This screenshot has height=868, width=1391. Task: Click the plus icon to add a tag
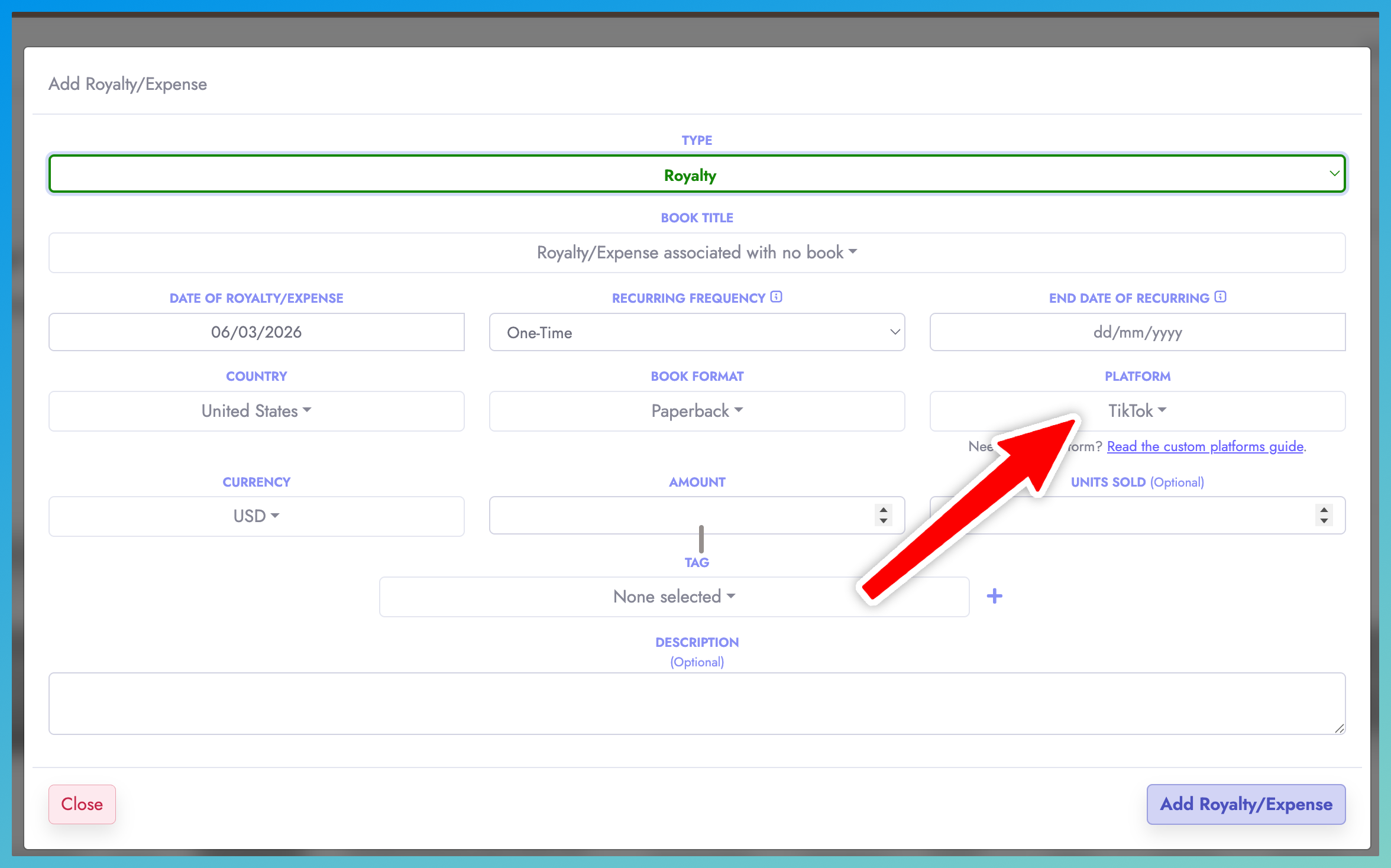(995, 596)
